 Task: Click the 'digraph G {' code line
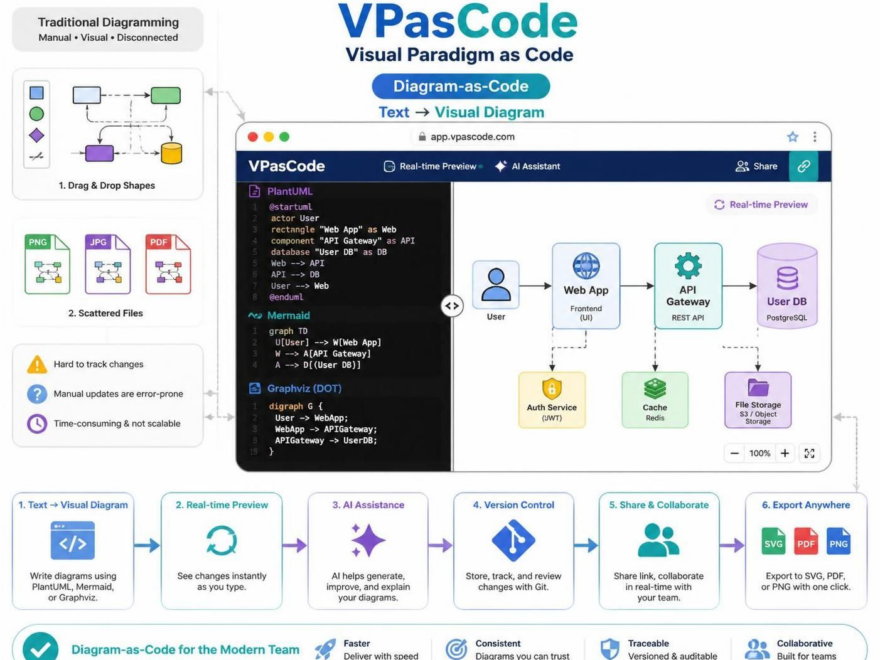click(x=296, y=406)
